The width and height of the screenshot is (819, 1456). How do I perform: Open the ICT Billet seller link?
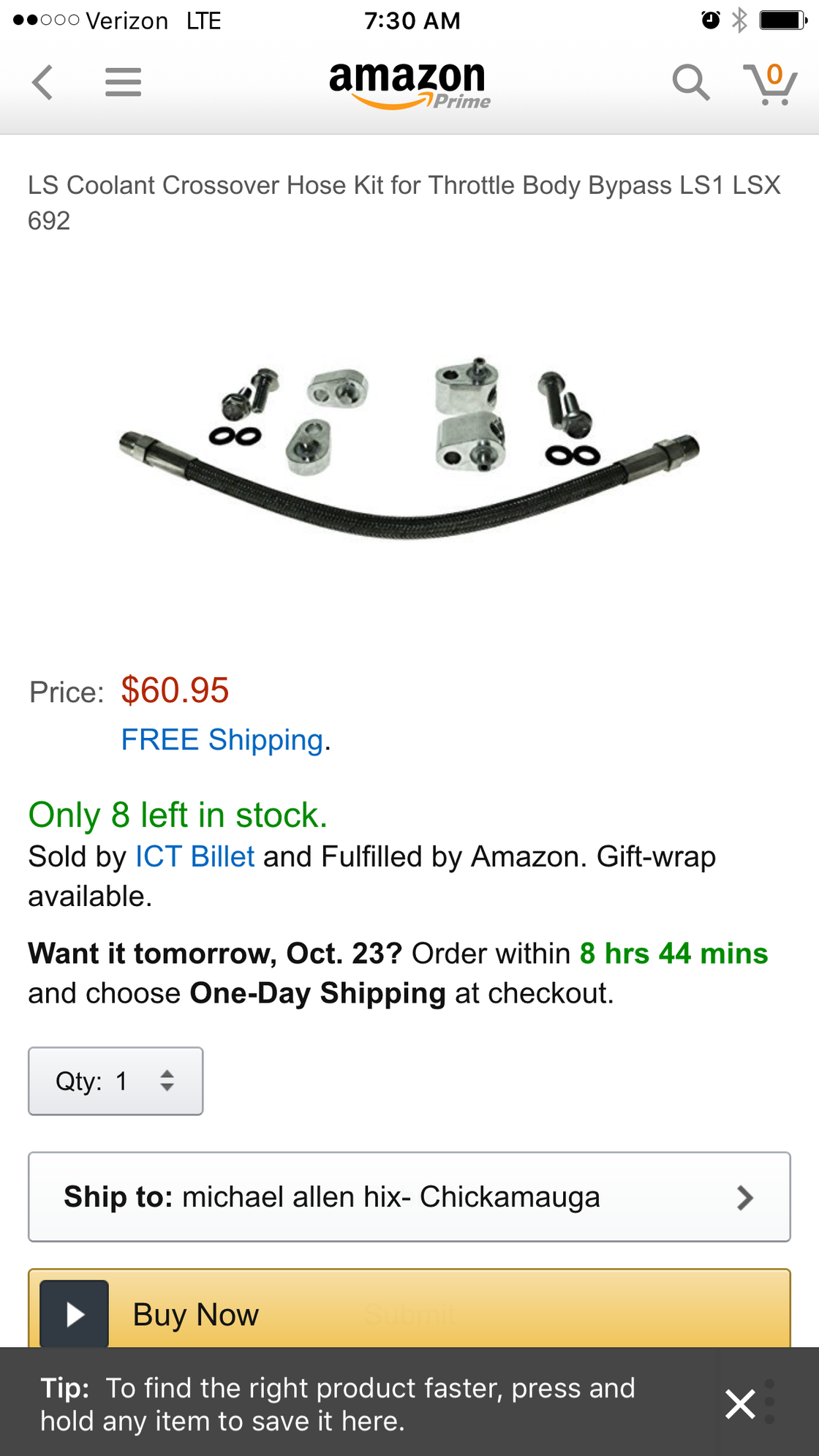pyautogui.click(x=195, y=856)
